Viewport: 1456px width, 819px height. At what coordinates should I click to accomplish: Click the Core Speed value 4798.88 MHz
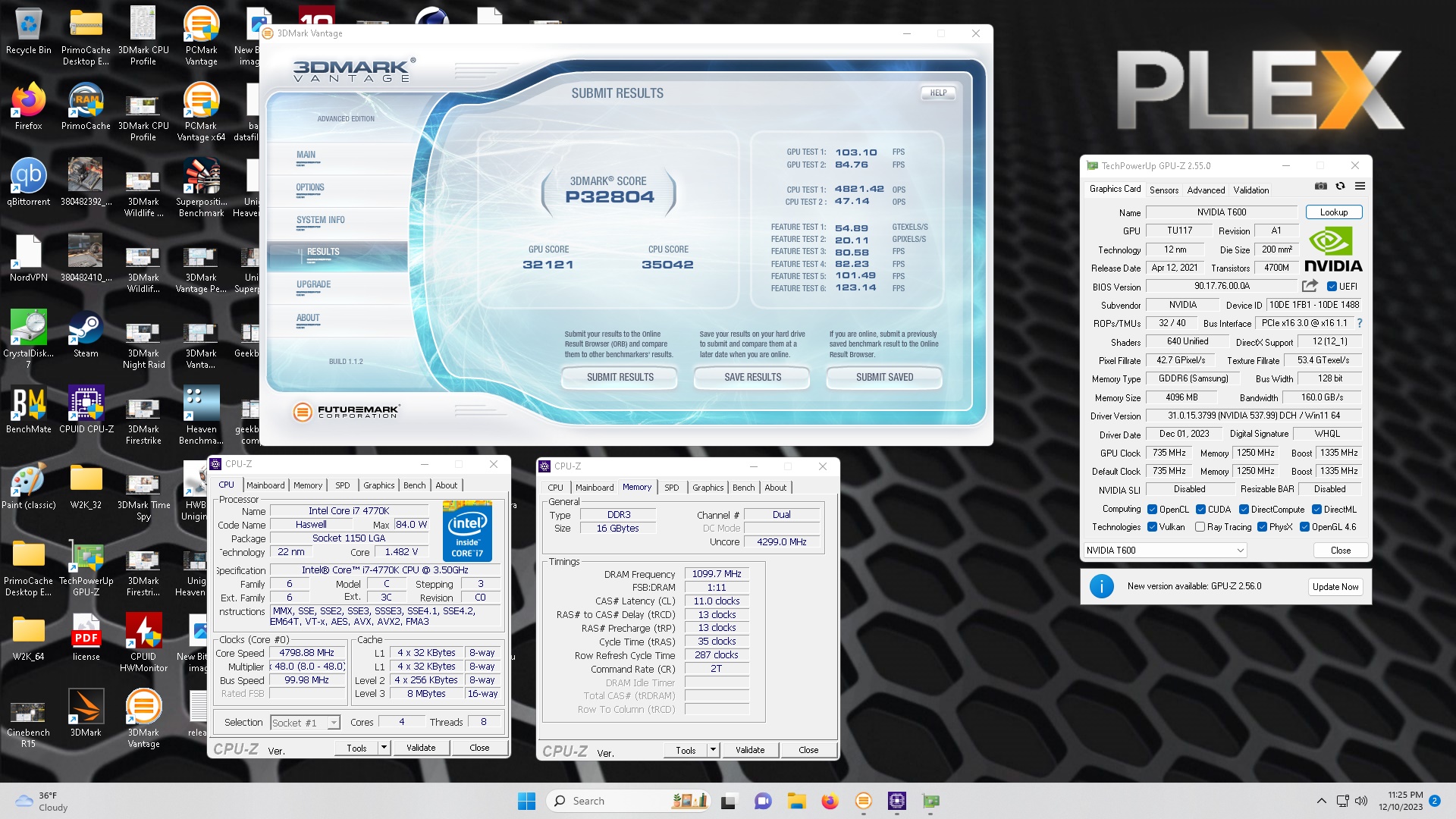click(x=307, y=653)
